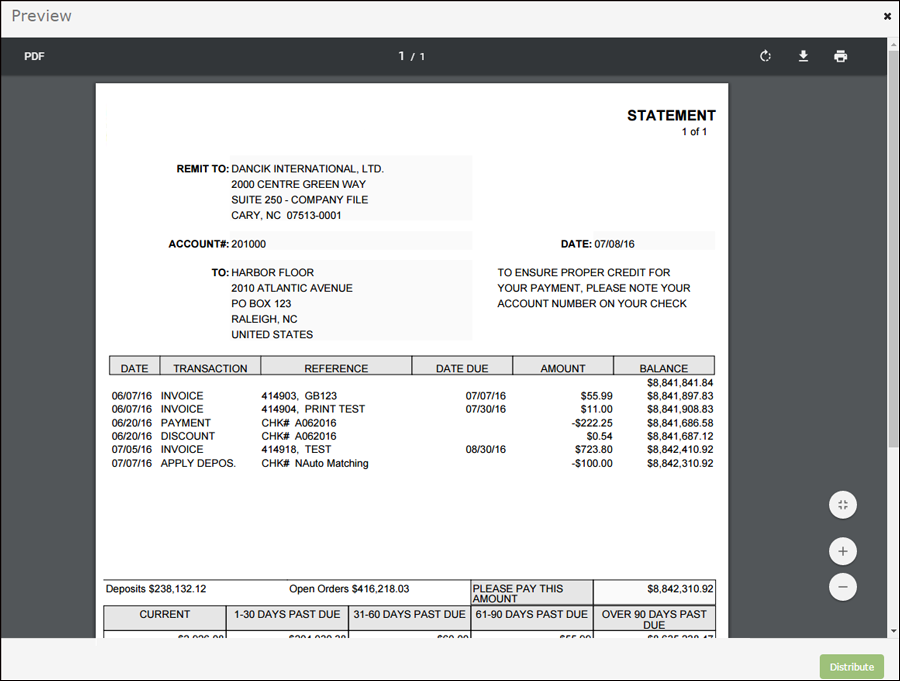Click the PDF title label in toolbar
Image resolution: width=900 pixels, height=681 pixels.
[x=35, y=56]
